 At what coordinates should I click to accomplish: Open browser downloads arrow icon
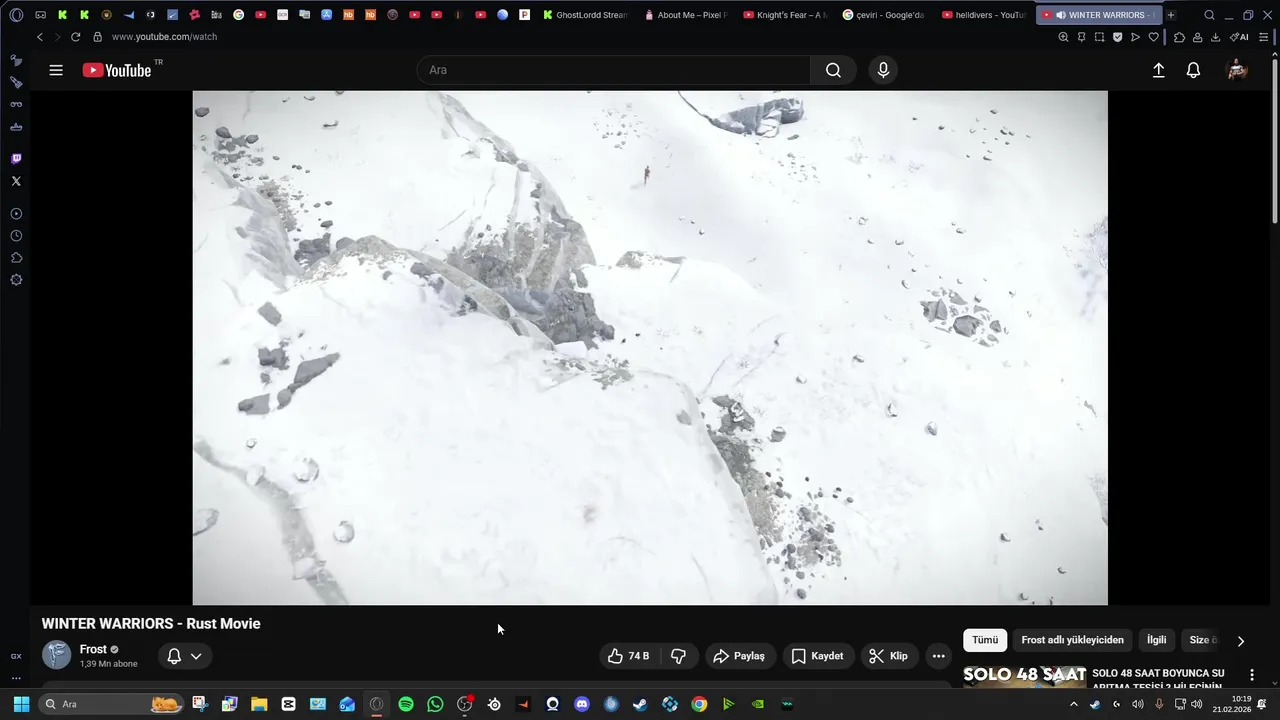point(1215,37)
